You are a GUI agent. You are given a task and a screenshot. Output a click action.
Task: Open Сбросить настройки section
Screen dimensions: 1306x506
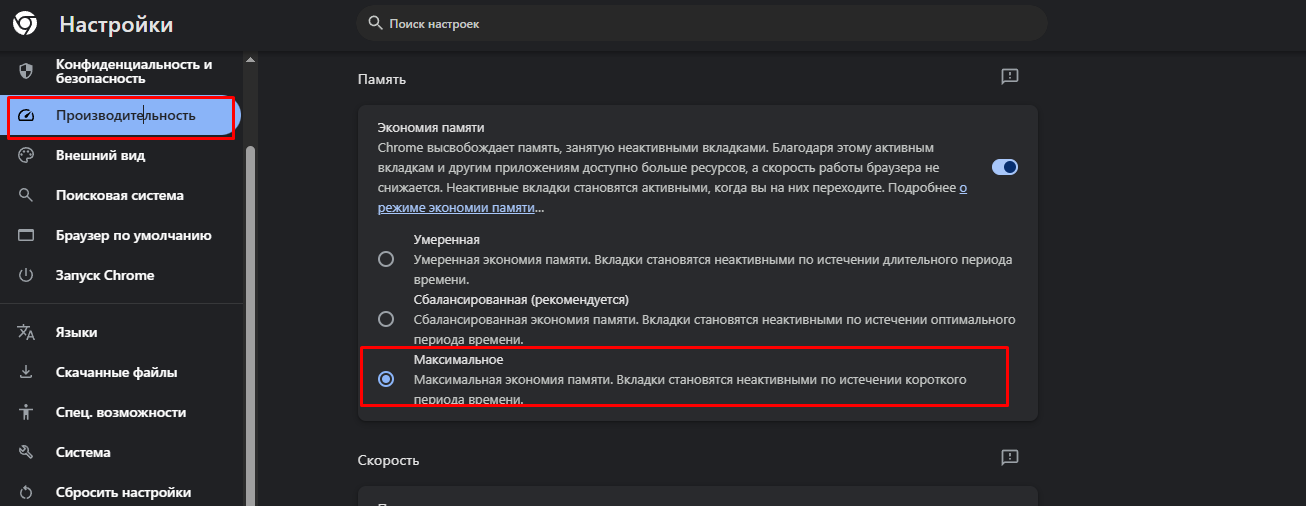coord(123,492)
